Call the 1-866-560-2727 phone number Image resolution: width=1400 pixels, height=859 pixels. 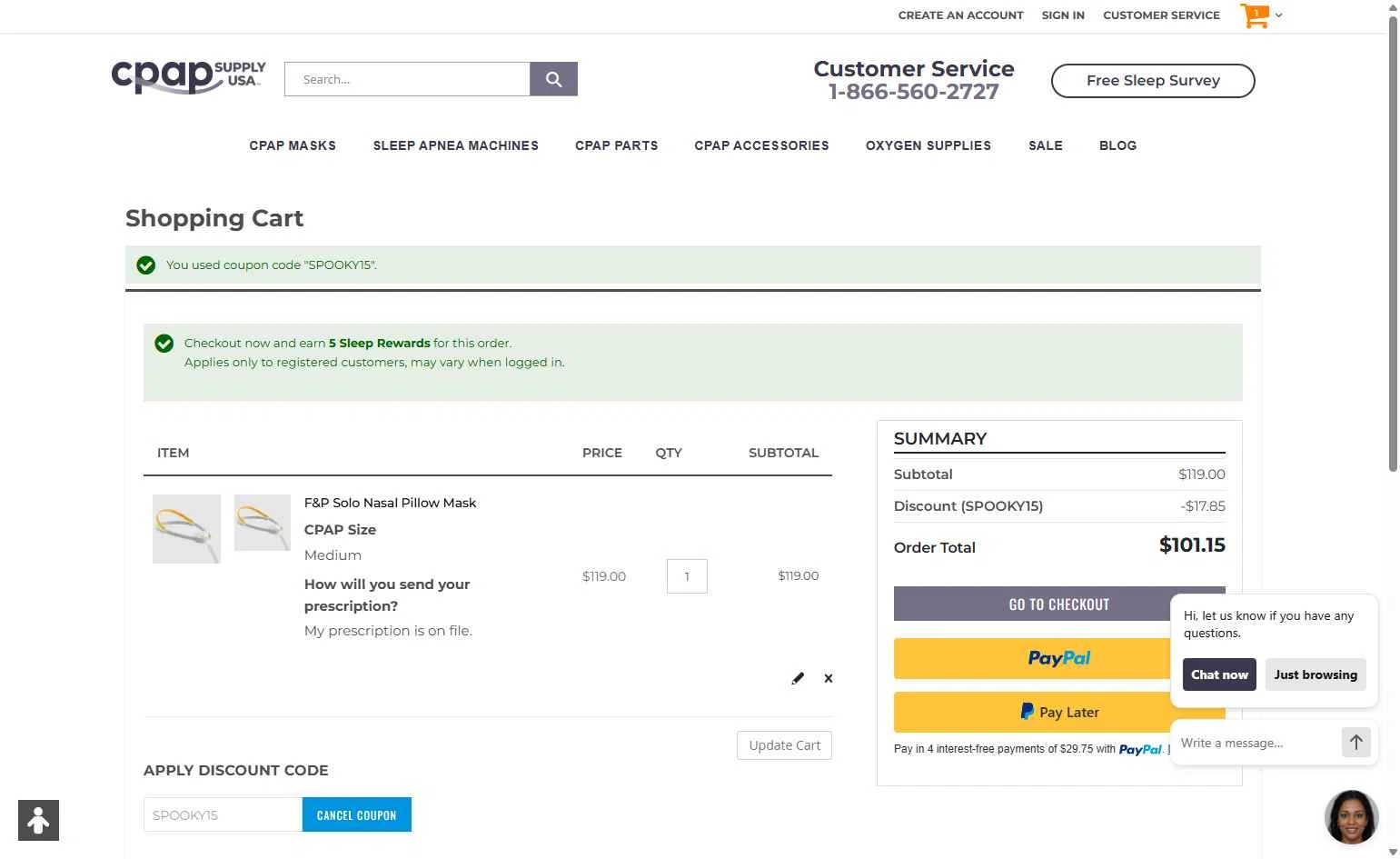[913, 92]
